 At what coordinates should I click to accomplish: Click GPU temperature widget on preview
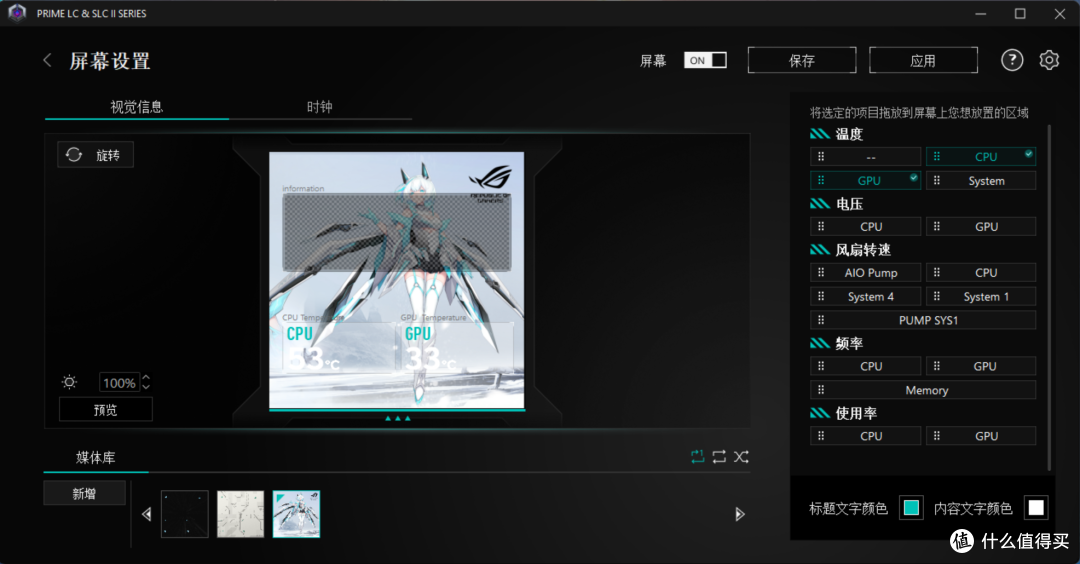[x=457, y=348]
